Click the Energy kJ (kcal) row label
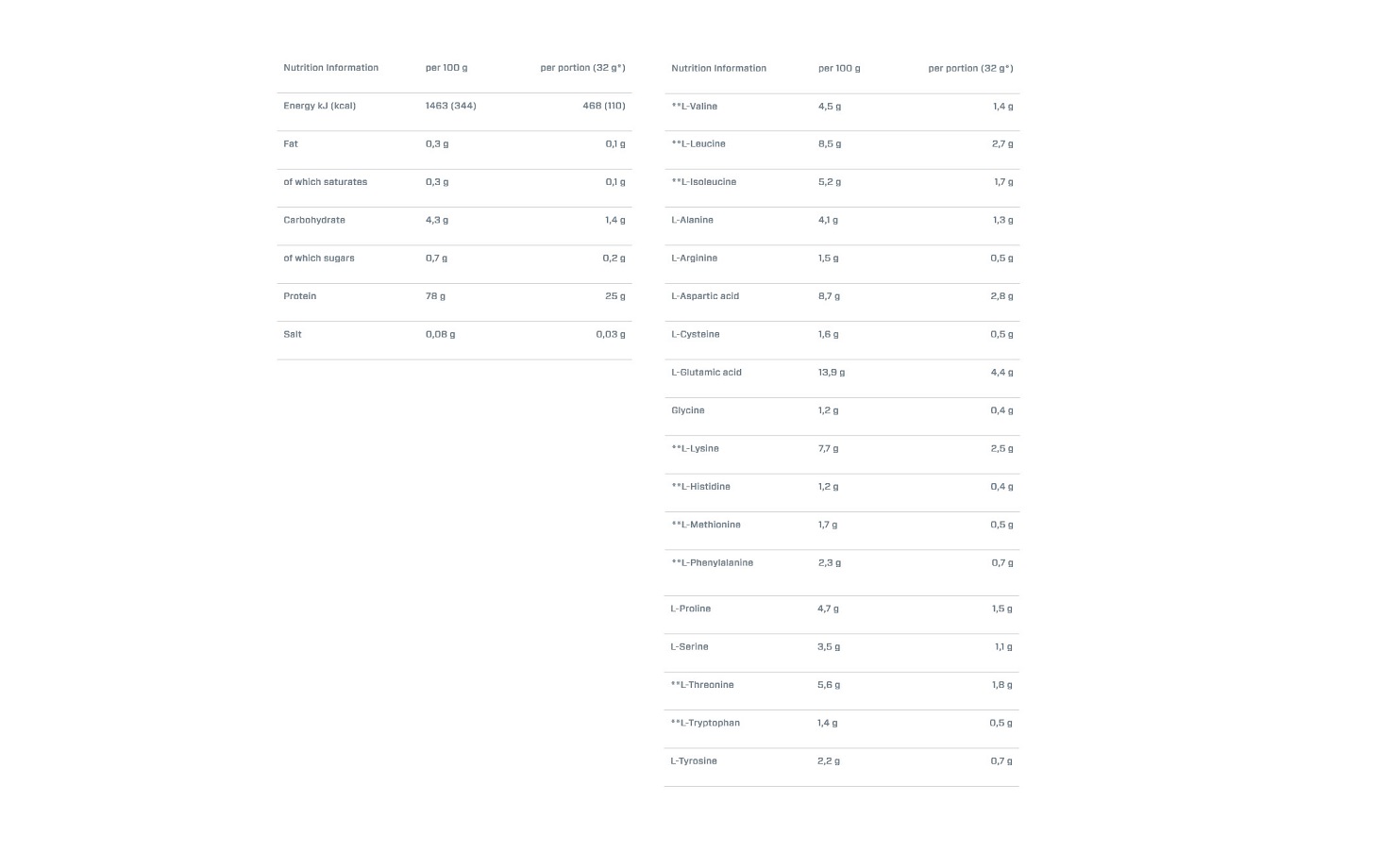 pos(319,106)
